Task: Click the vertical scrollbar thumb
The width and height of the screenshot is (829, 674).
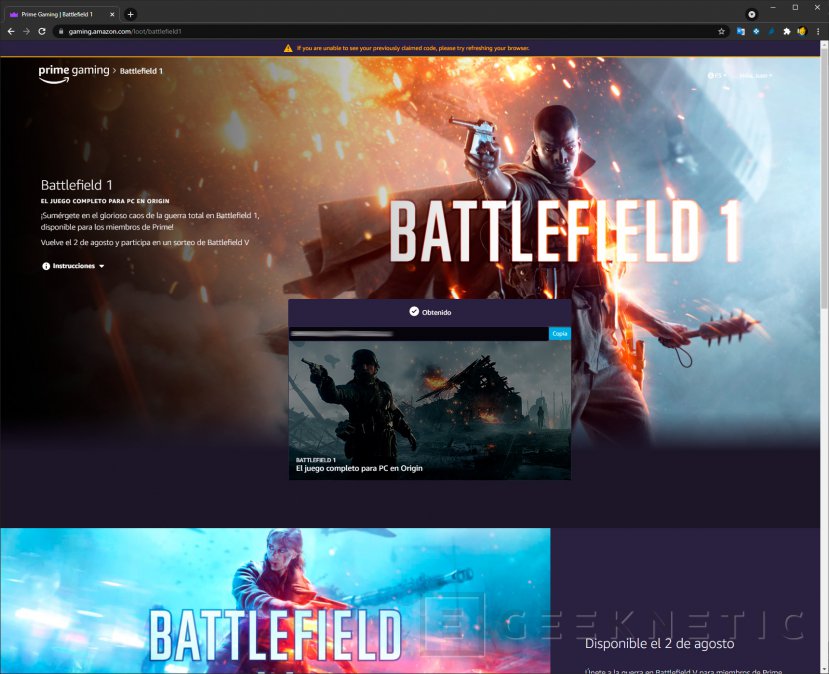Action: pos(824,179)
